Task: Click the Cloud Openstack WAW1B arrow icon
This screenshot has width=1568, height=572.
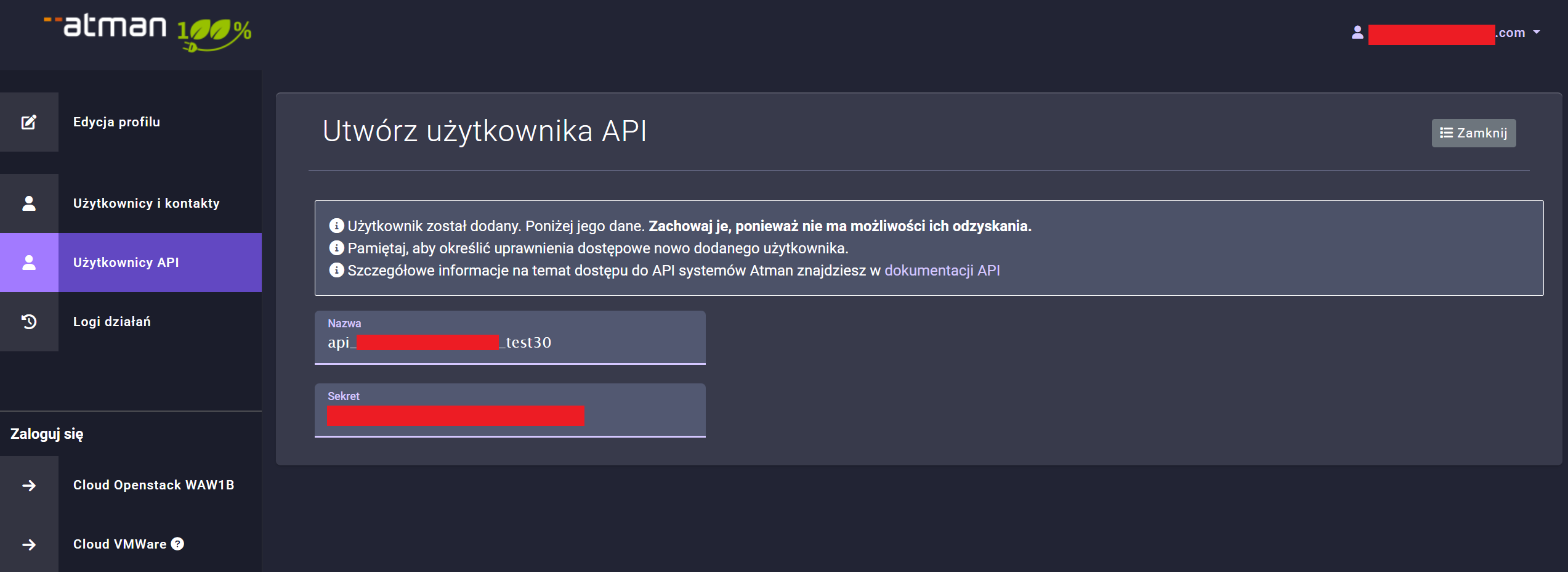Action: (x=29, y=486)
